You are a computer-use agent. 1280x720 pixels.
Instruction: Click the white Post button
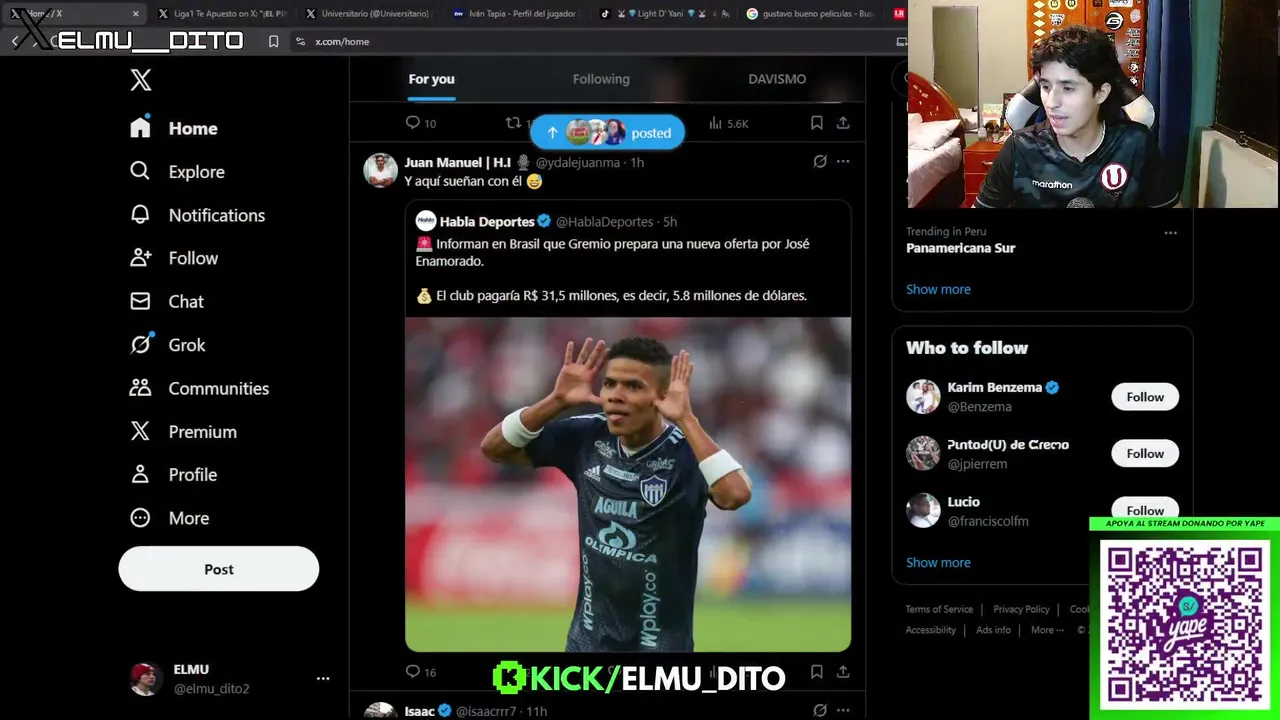click(x=219, y=569)
